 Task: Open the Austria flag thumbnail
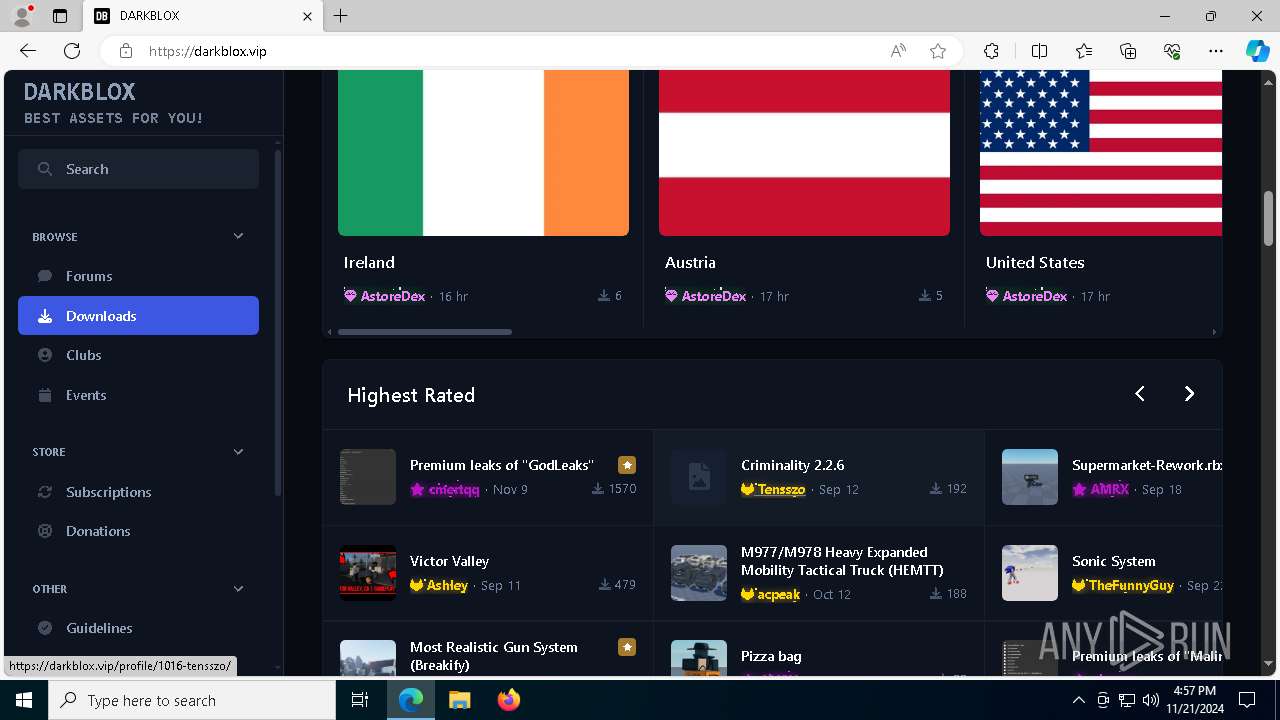pyautogui.click(x=804, y=153)
